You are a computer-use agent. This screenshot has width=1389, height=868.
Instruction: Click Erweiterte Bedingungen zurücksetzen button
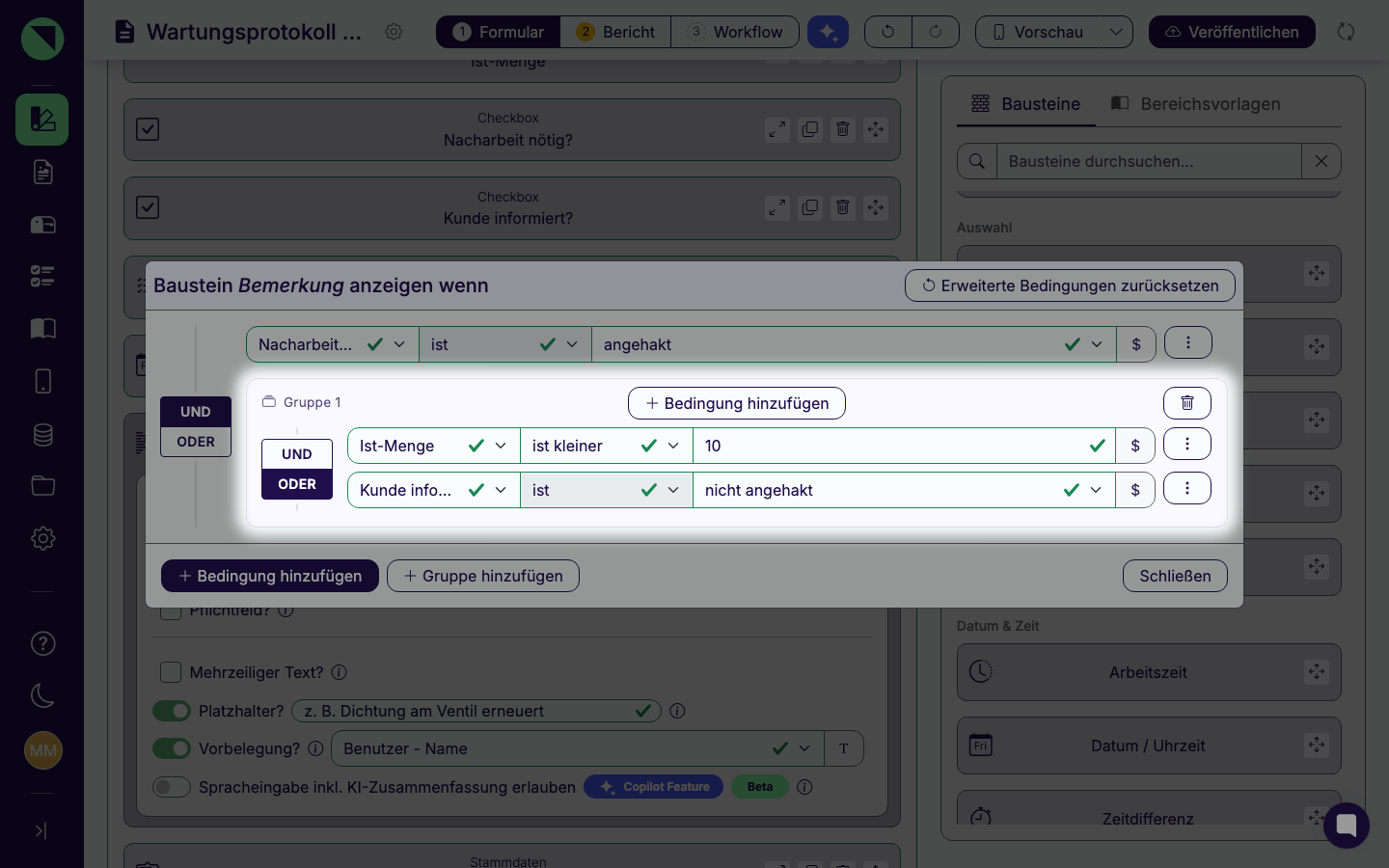pos(1070,285)
